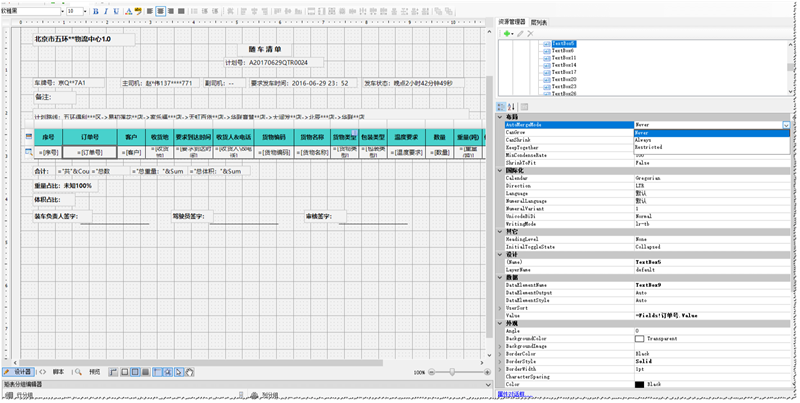Click the center text alignment icon
Screen dimensions: 800x403
click(160, 9)
